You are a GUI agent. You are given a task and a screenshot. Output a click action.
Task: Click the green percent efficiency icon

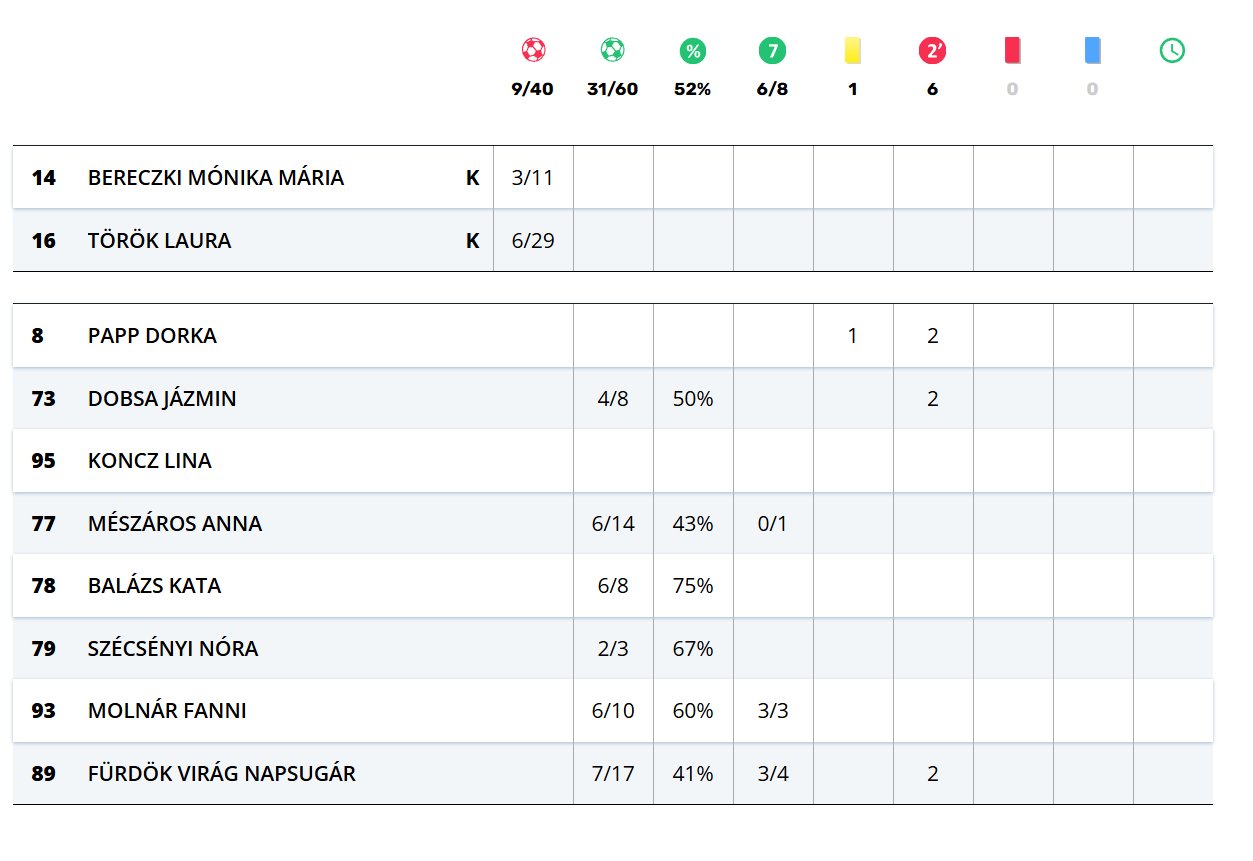point(692,50)
